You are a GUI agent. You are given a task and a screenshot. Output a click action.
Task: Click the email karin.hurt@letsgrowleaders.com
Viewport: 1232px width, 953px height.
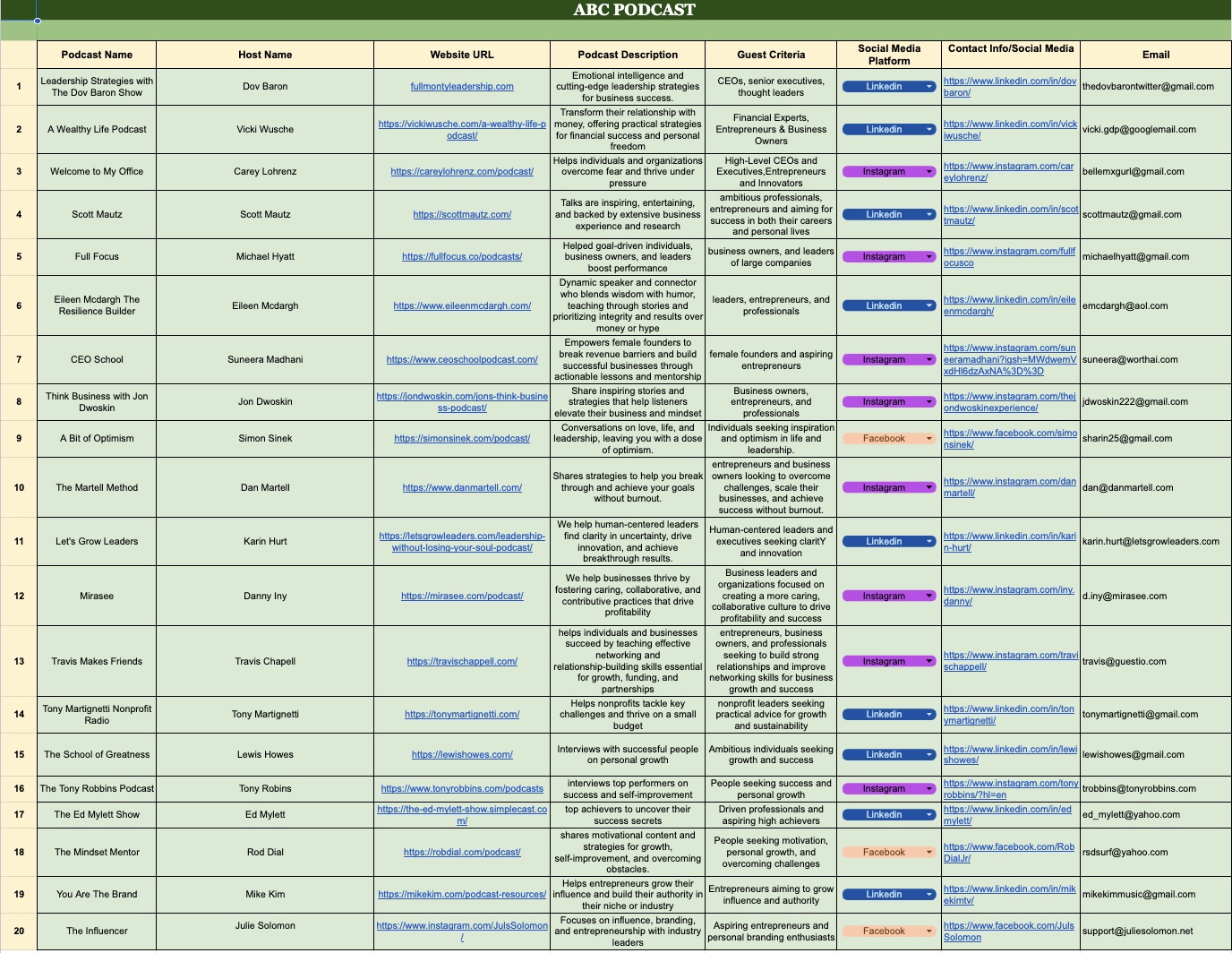[1151, 542]
